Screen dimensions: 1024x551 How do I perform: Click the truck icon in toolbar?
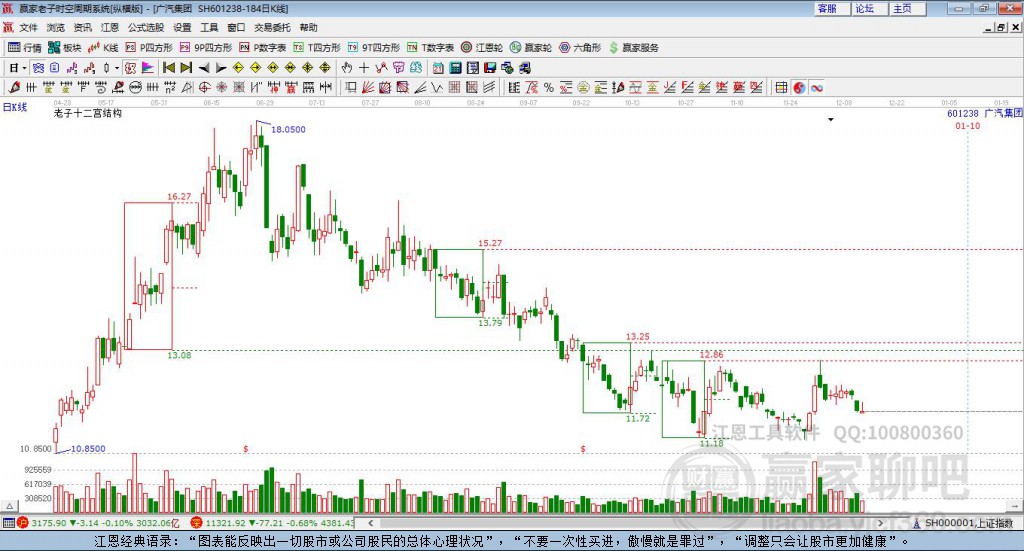tap(524, 68)
